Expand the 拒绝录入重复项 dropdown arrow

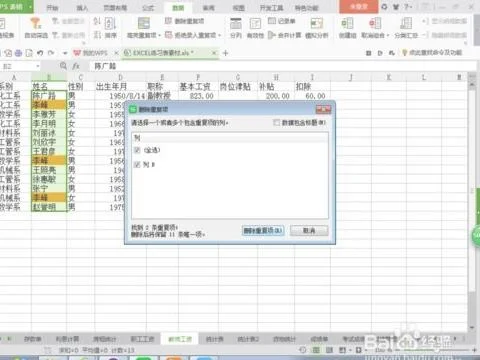(x=220, y=35)
